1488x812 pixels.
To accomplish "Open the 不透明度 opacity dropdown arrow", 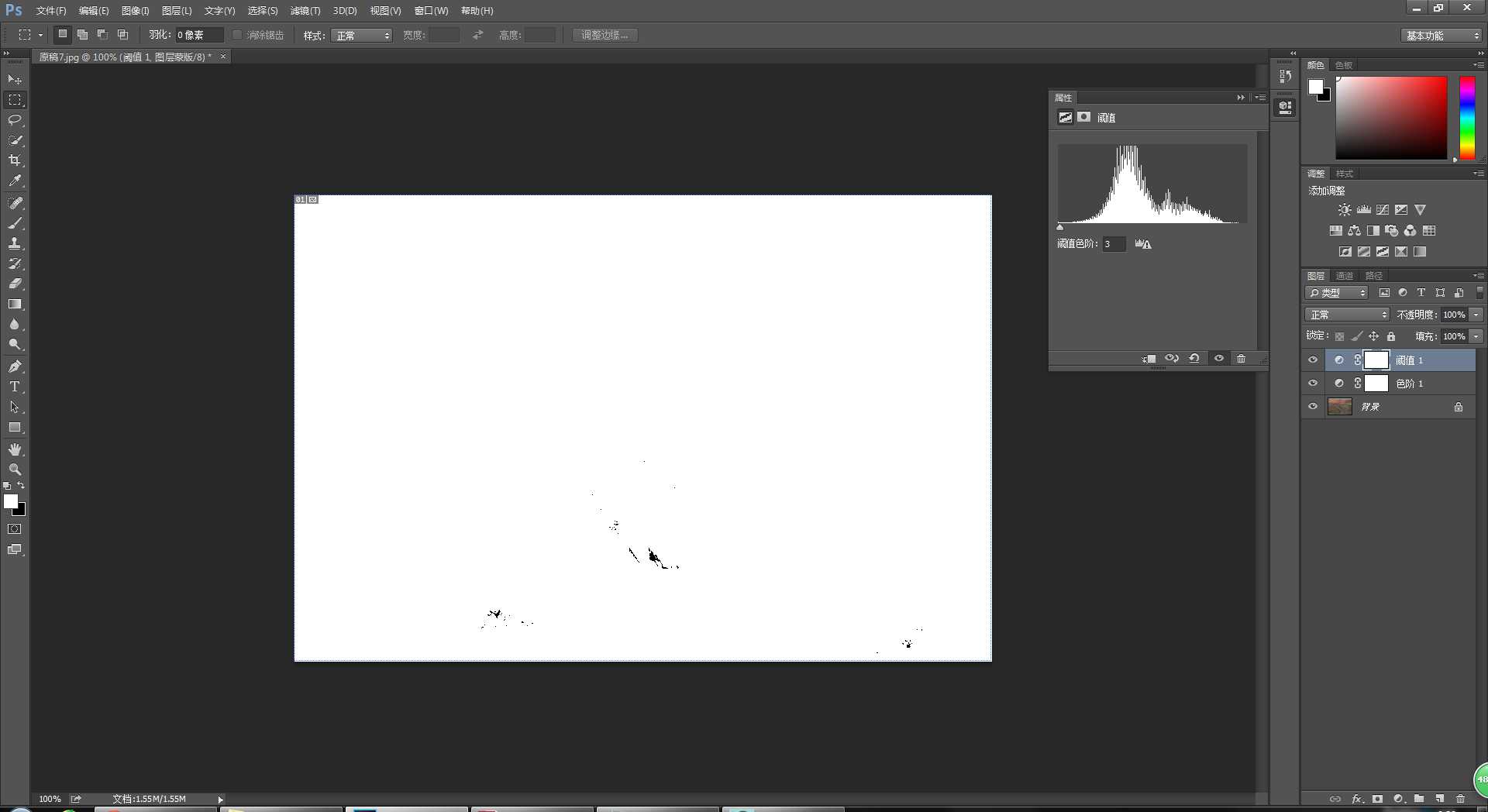I will click(1476, 315).
